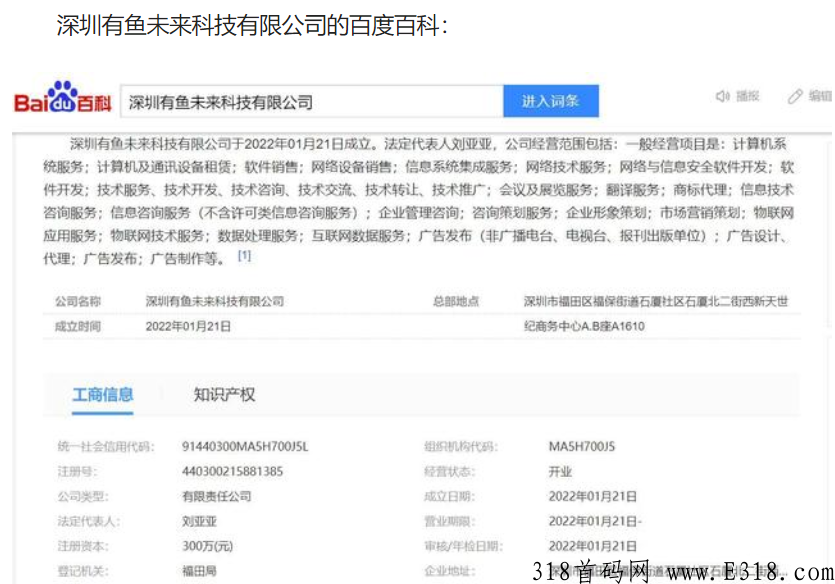This screenshot has width=835, height=584.
Task: Select credit code 91440300MA5H700J5L
Action: pos(245,446)
